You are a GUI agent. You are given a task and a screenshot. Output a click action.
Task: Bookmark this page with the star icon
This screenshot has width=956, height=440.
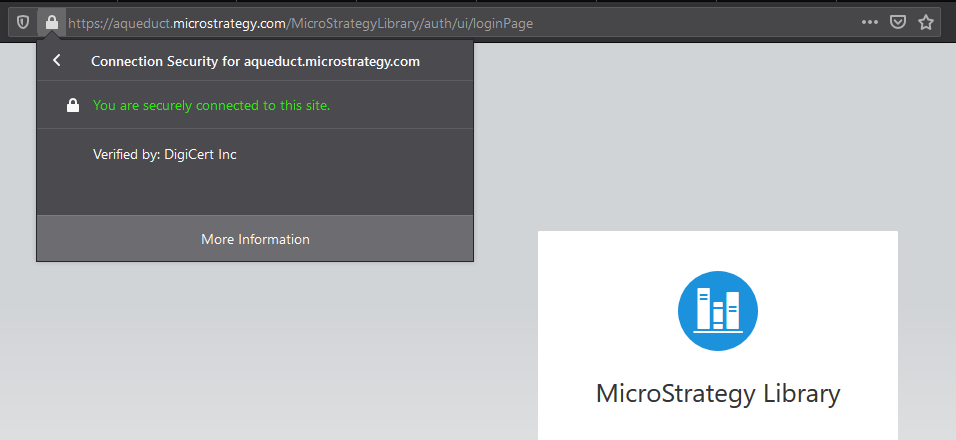pos(926,22)
